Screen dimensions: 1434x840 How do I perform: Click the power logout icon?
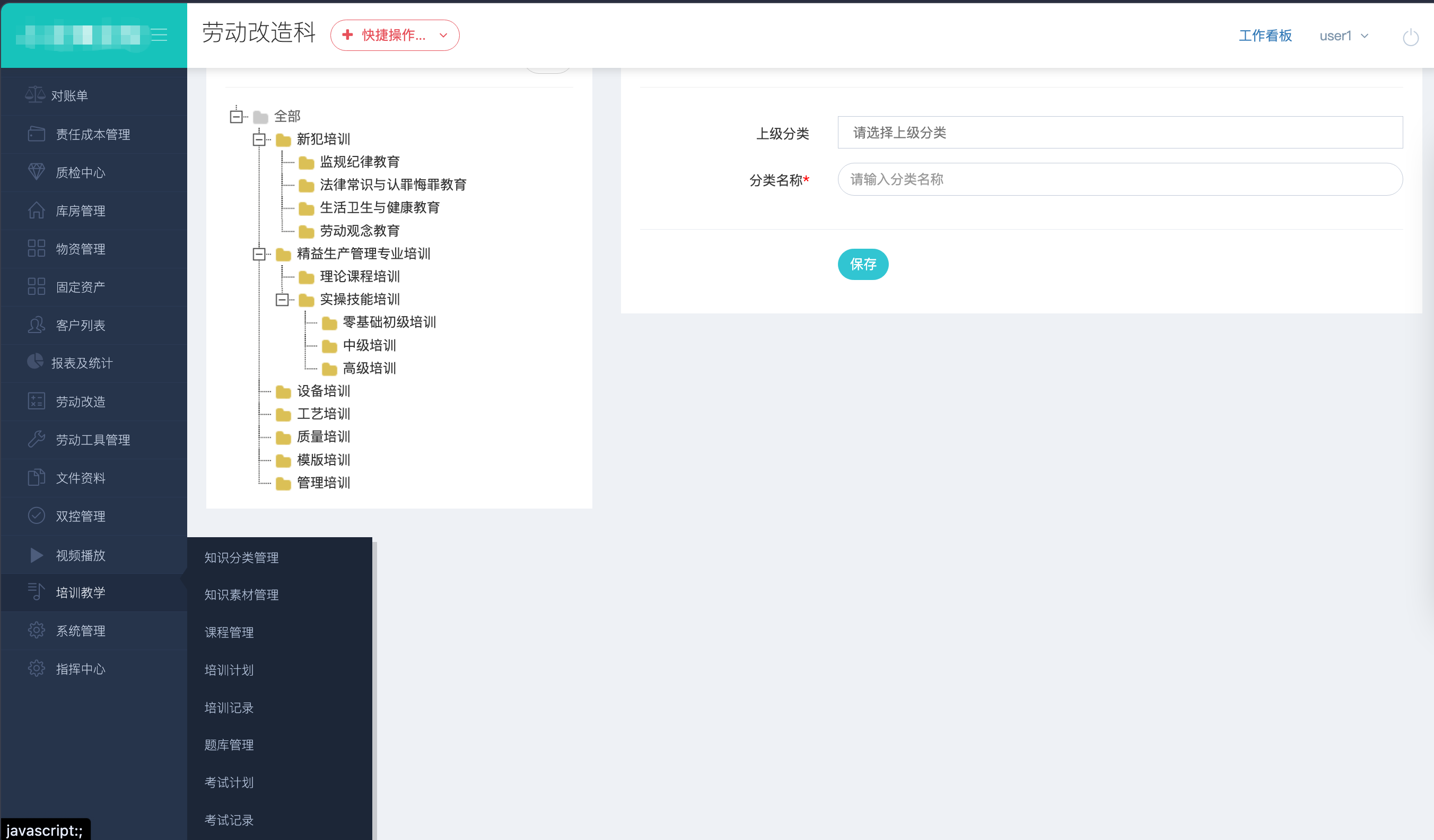point(1410,38)
